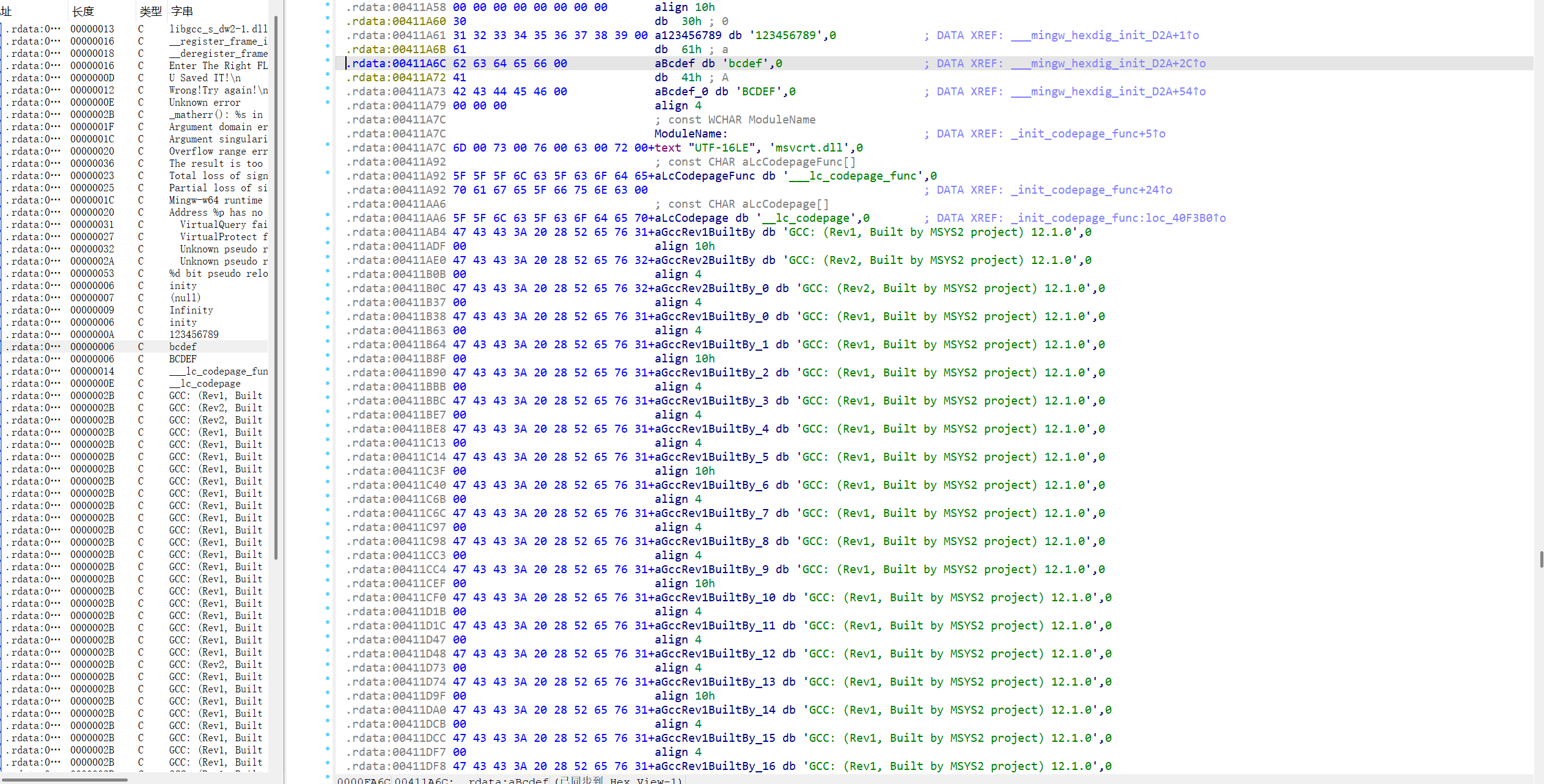Follow xref ___mingw_hexdig_init_D2A+1
1544x784 pixels.
[1104, 35]
